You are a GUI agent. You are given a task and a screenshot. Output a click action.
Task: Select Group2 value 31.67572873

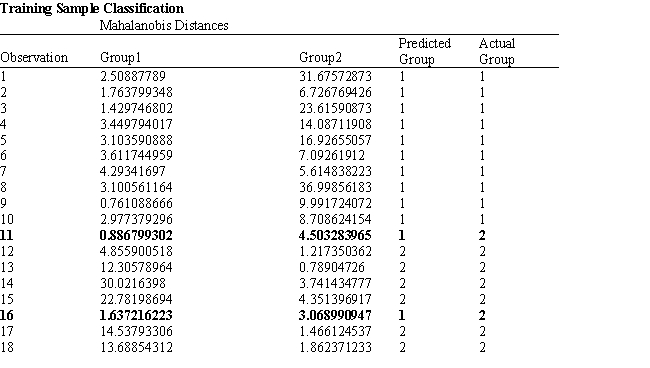coord(335,76)
